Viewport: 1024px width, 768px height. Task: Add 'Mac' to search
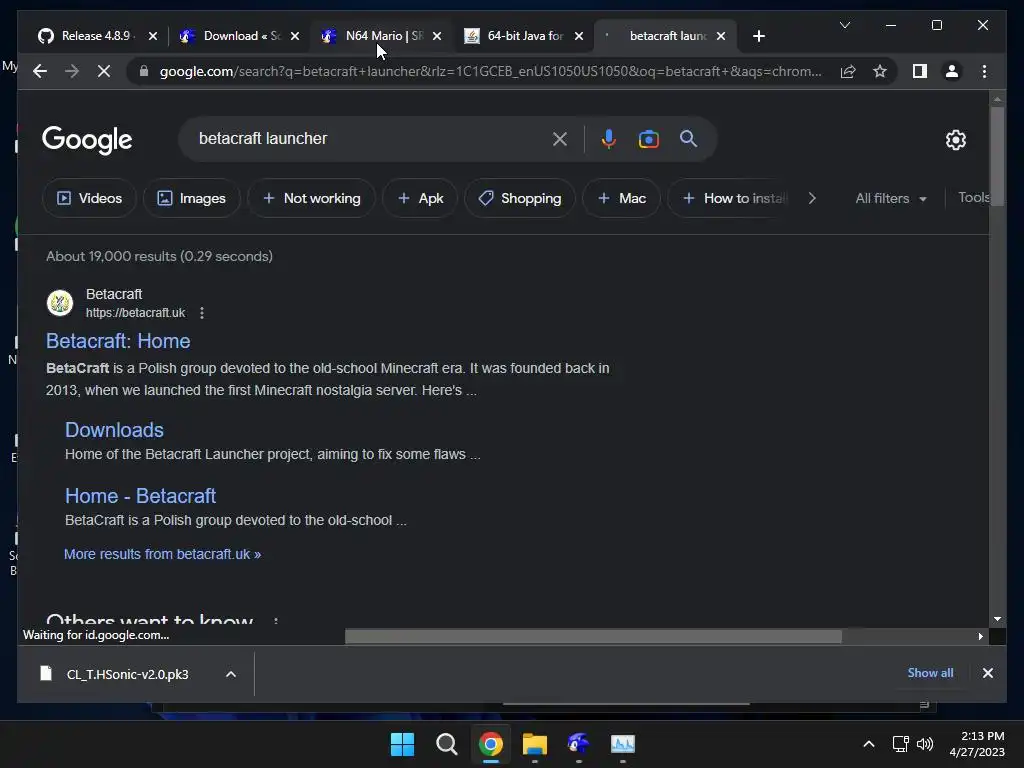point(621,198)
